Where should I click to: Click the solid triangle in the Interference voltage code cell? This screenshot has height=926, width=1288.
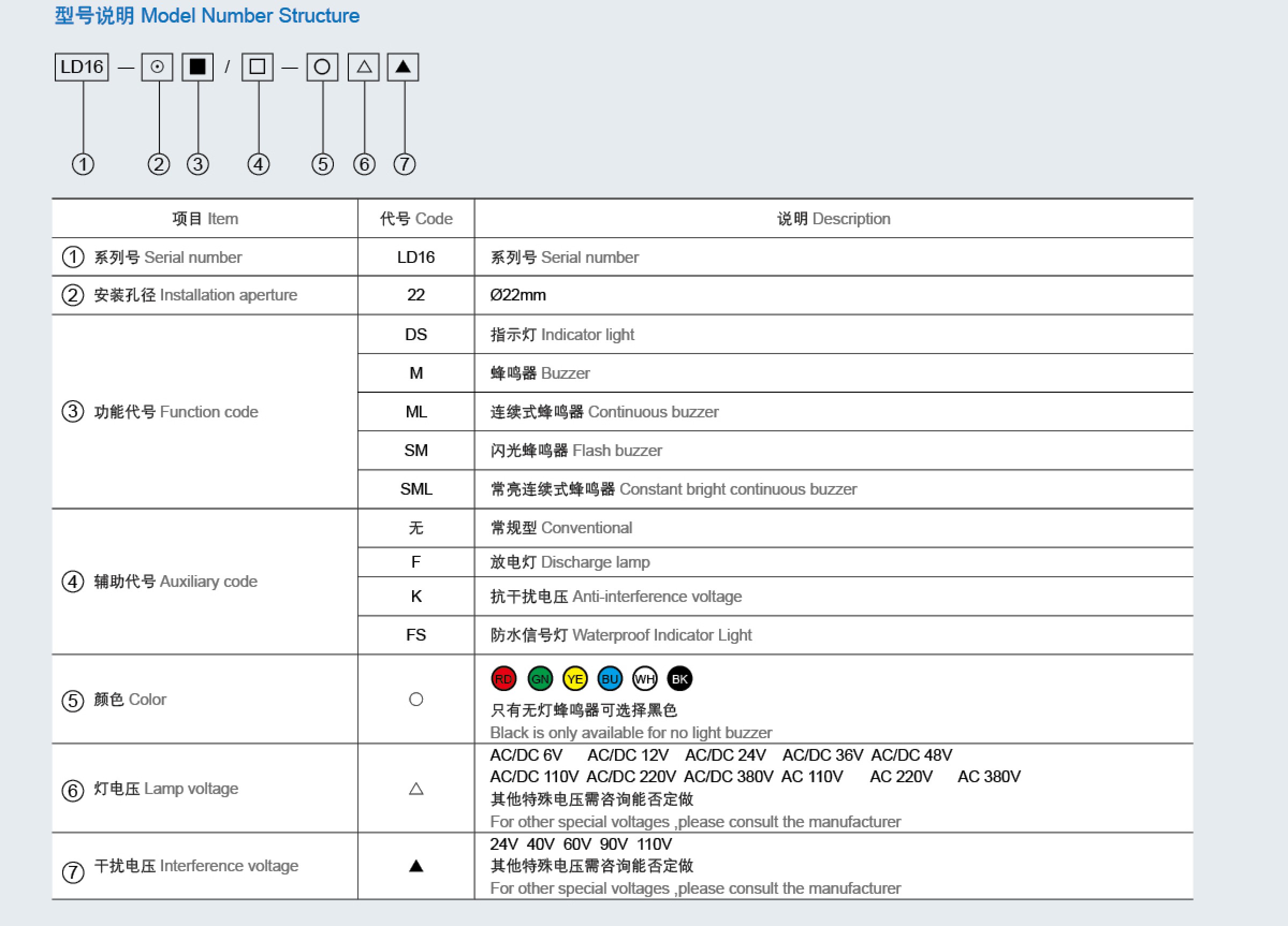point(416,866)
